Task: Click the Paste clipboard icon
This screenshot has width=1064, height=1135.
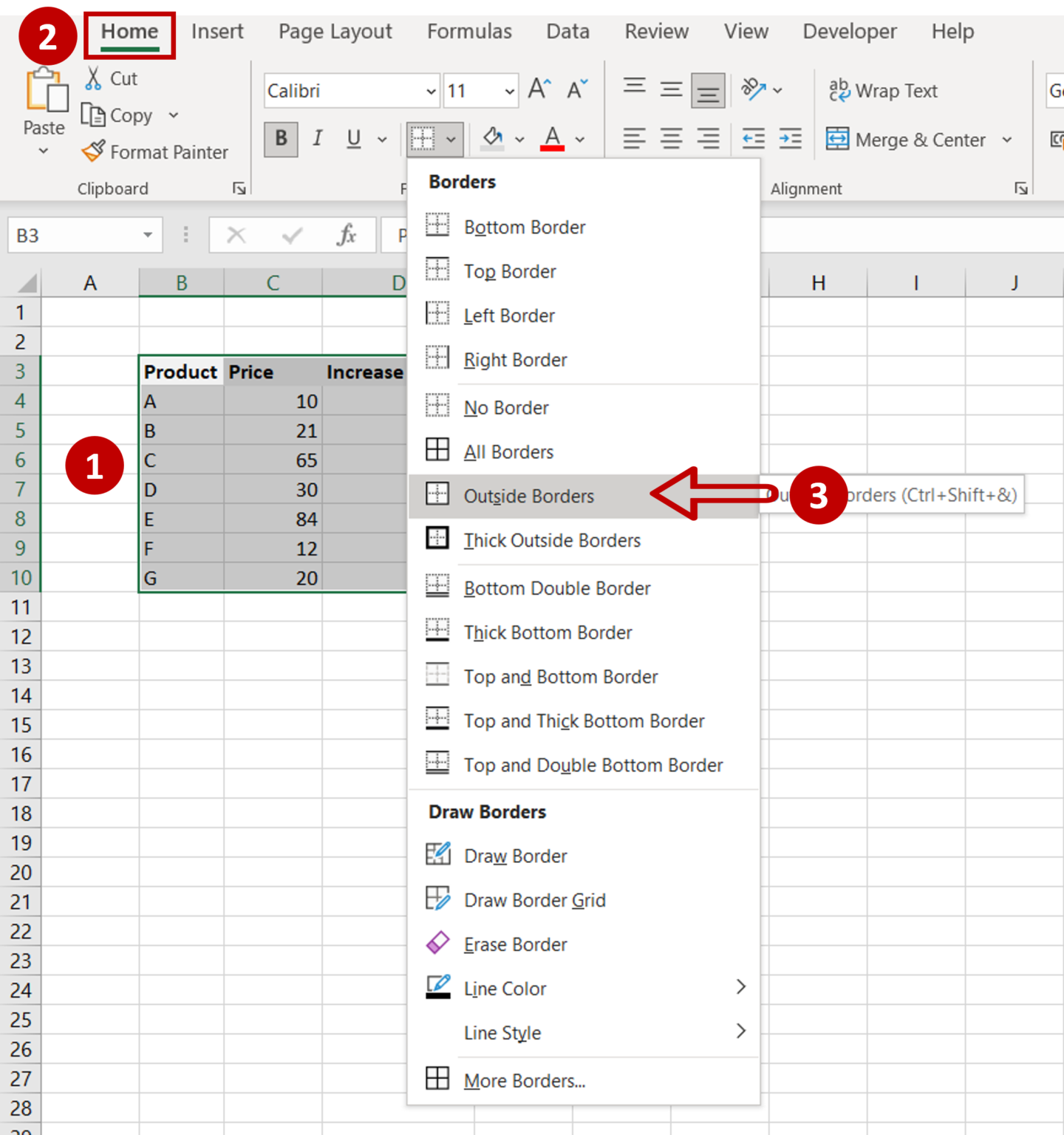Action: click(x=46, y=90)
